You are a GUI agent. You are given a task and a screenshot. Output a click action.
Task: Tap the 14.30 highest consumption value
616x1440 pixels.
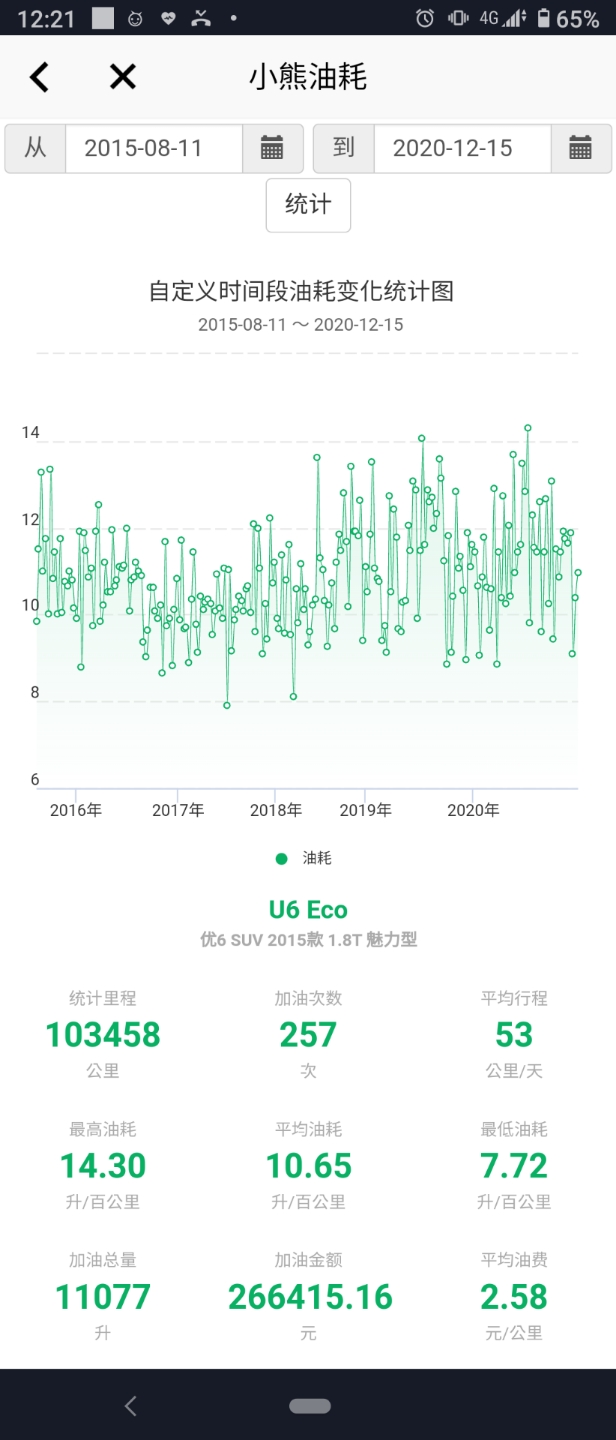[x=103, y=1166]
